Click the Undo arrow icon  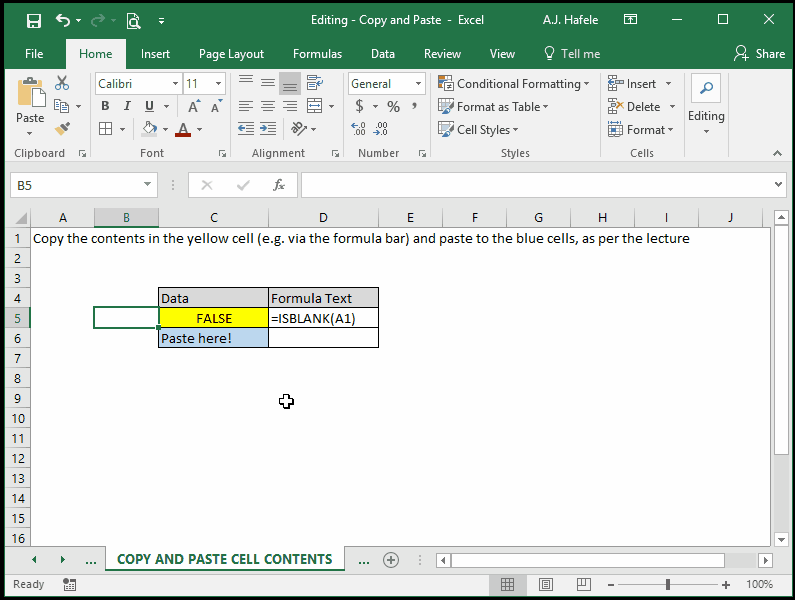click(63, 20)
